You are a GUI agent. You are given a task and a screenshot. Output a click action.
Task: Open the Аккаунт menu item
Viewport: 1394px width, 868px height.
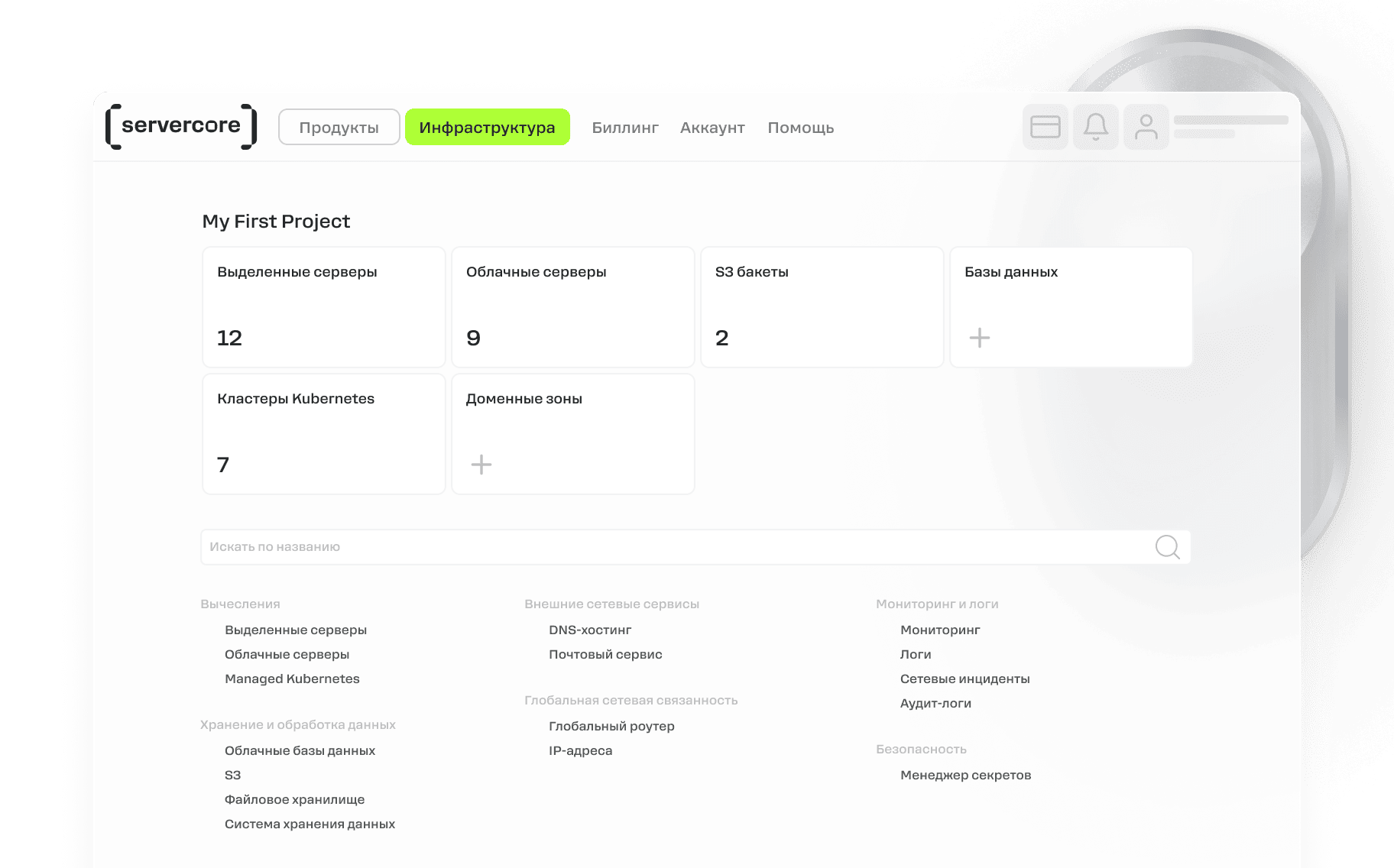tap(712, 127)
